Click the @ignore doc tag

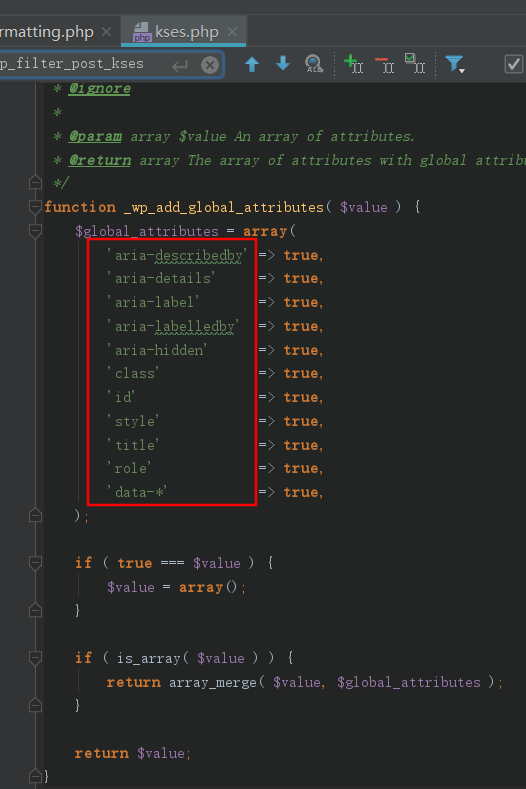coord(100,89)
